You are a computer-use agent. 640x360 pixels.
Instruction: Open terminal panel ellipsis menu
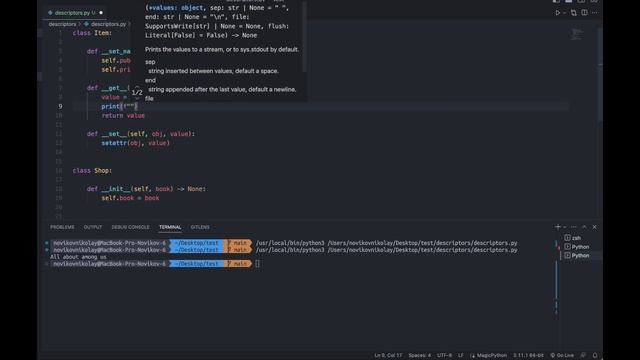(x=574, y=227)
